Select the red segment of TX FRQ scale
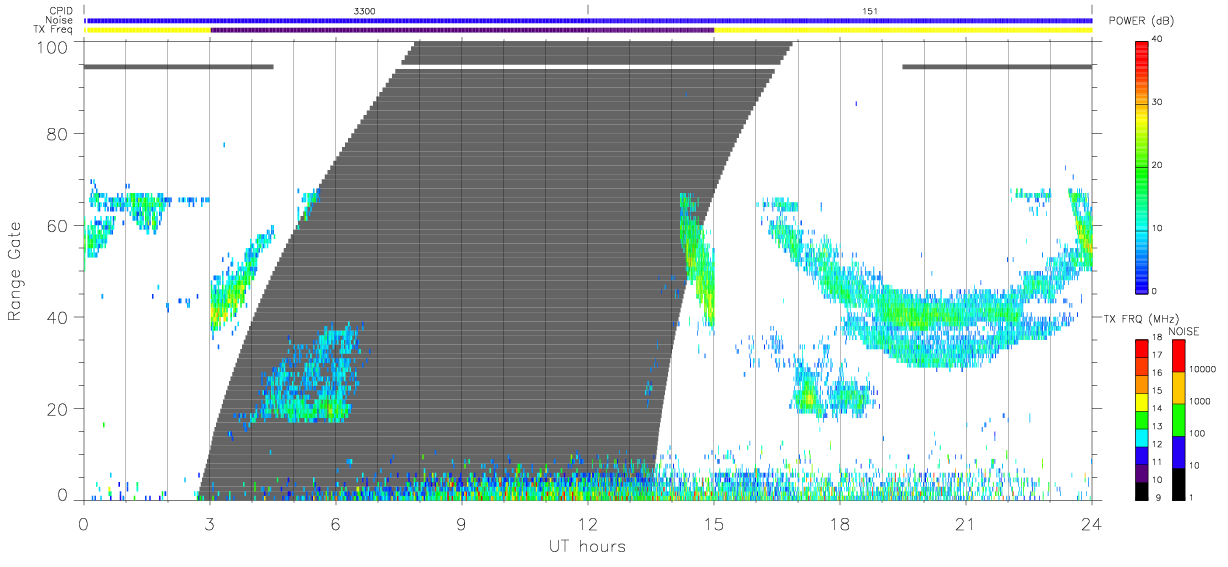Image resolution: width=1228 pixels, height=567 pixels. coord(1142,346)
